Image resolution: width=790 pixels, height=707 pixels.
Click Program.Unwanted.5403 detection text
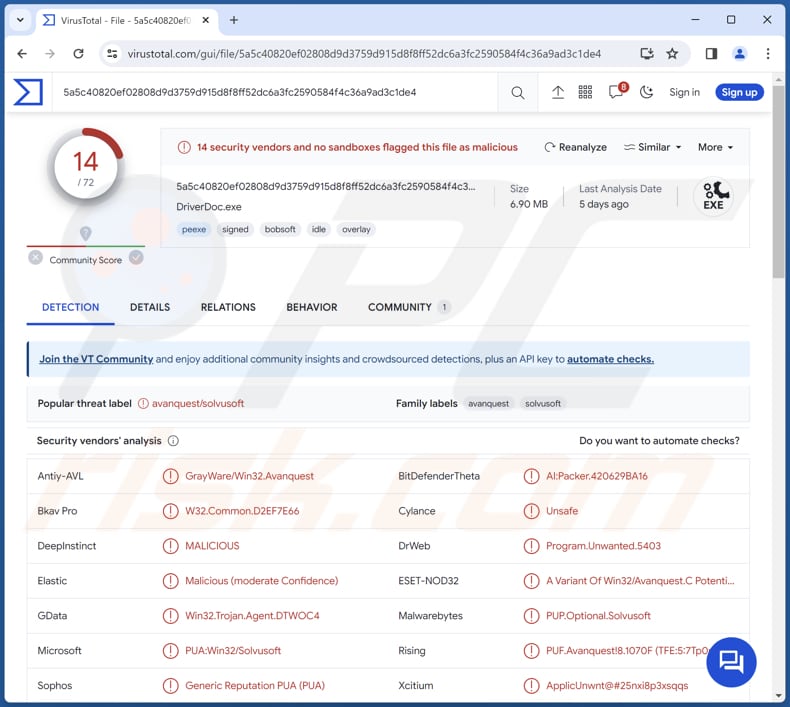coord(603,546)
